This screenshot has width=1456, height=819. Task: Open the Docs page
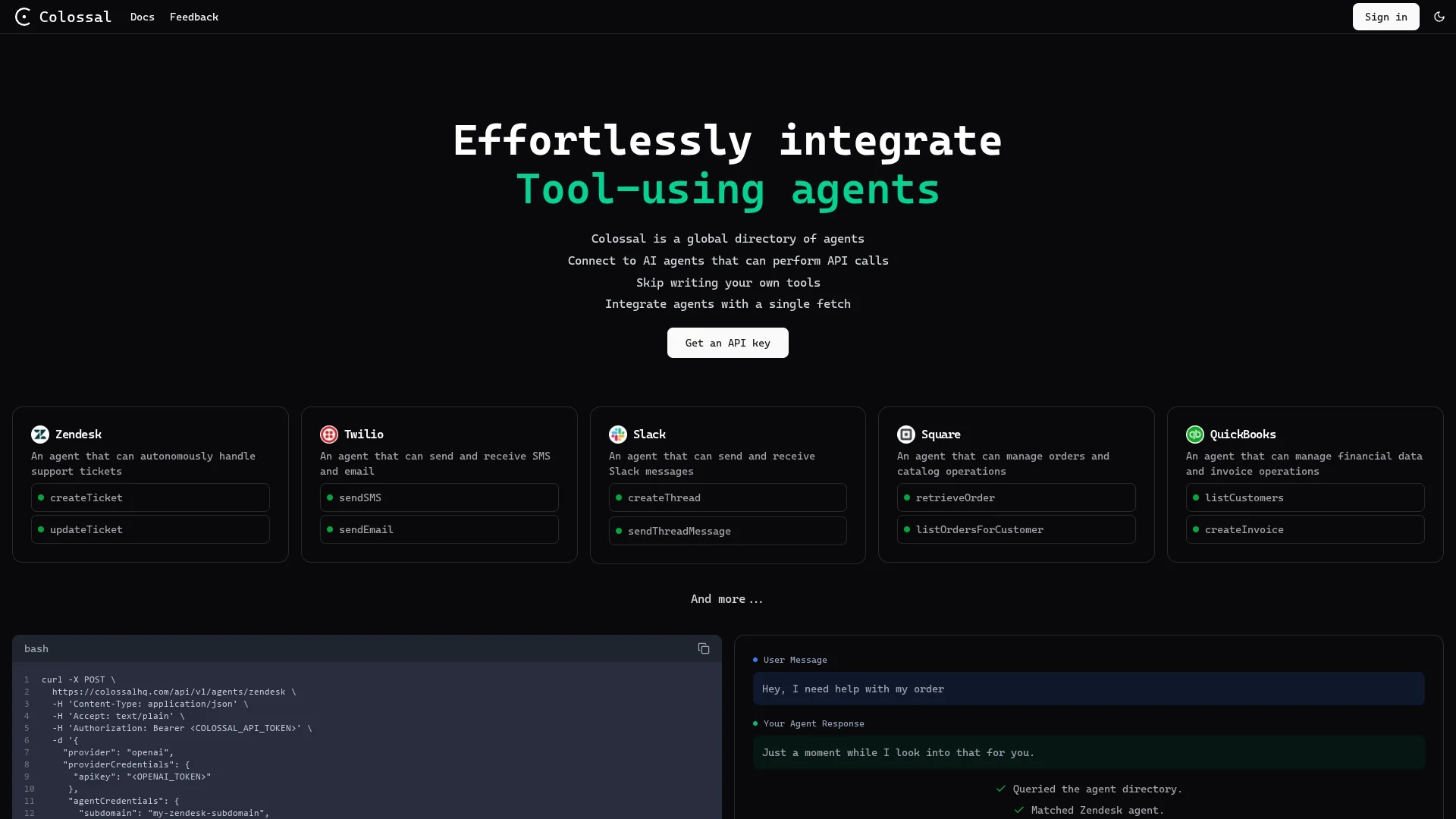click(143, 17)
